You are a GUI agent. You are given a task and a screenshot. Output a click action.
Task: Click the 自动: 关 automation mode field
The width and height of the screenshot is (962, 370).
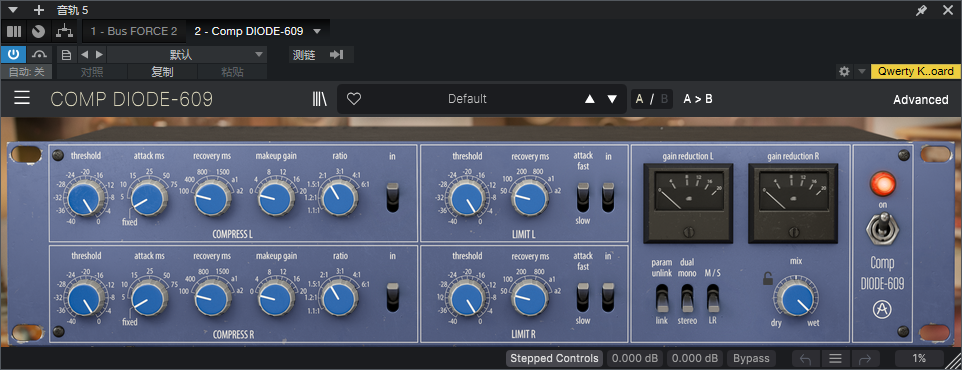coord(26,72)
